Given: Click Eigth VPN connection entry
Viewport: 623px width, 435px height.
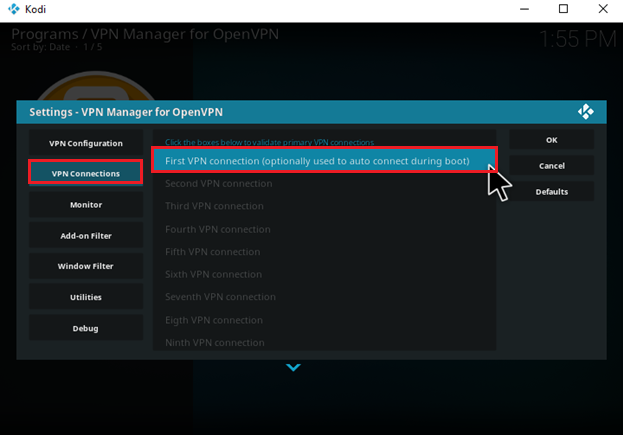Looking at the screenshot, I should [324, 320].
